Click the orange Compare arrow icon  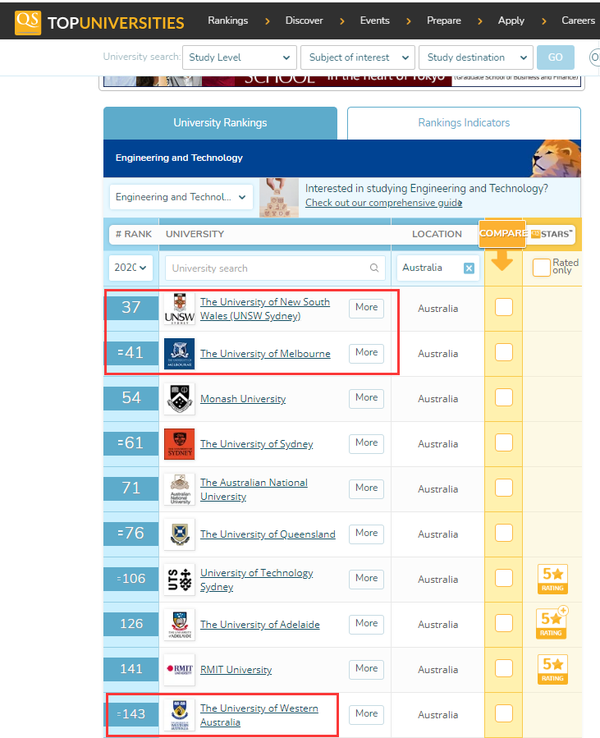(502, 260)
